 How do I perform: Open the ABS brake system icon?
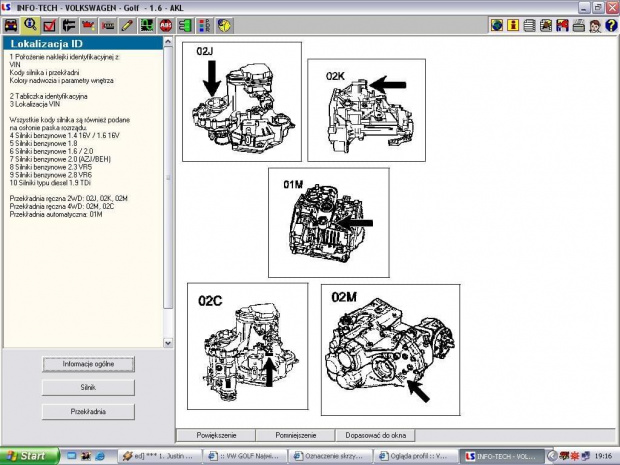pos(165,23)
